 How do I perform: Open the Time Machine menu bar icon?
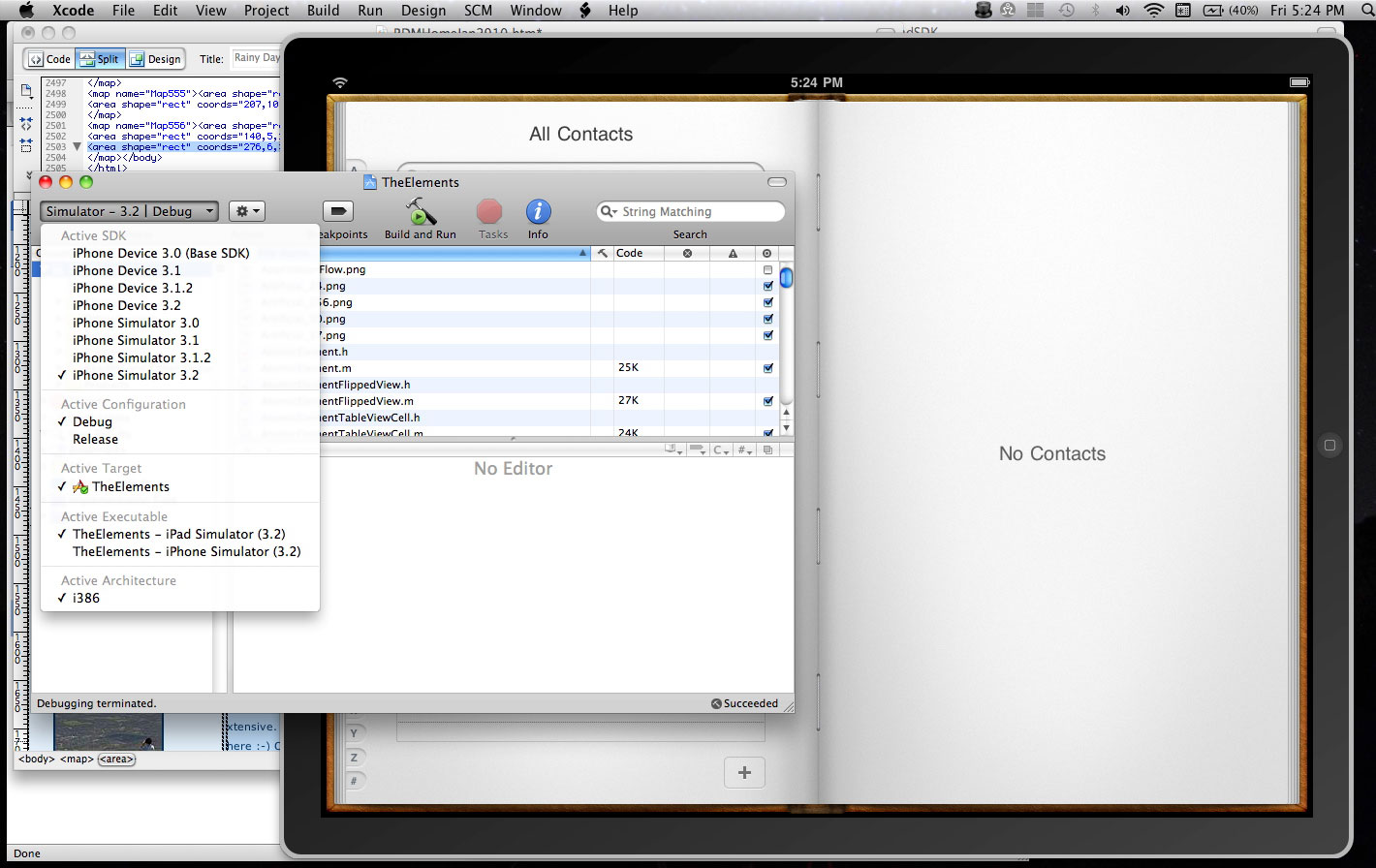point(1066,10)
